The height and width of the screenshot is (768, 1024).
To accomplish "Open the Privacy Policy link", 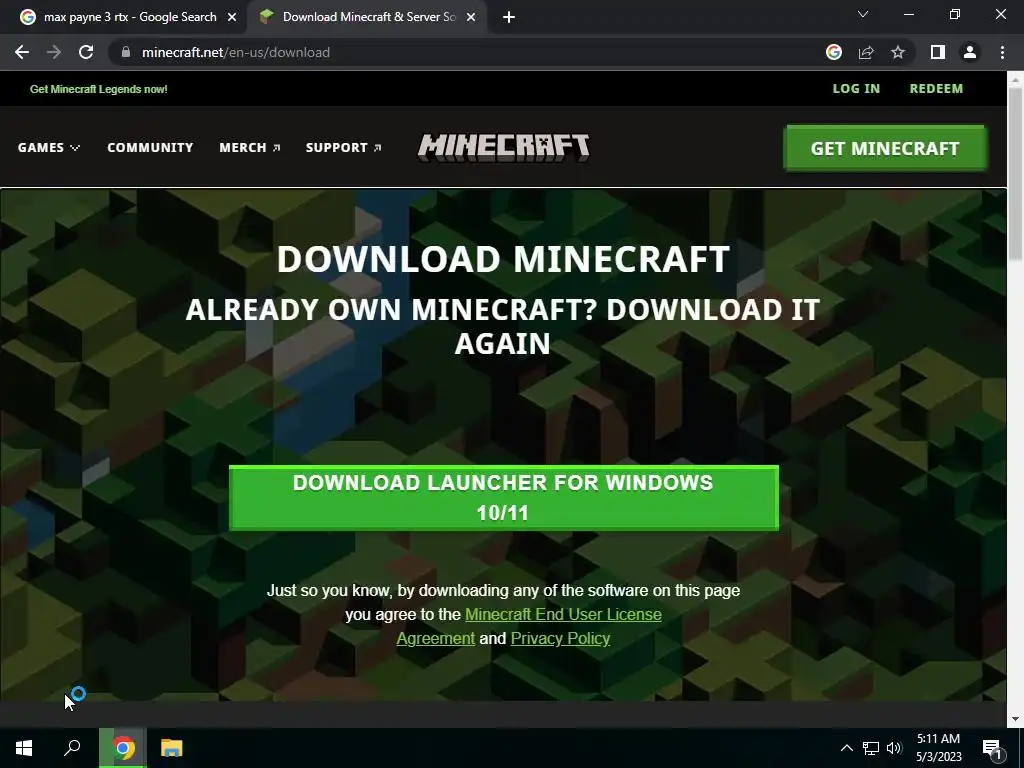I will [560, 638].
